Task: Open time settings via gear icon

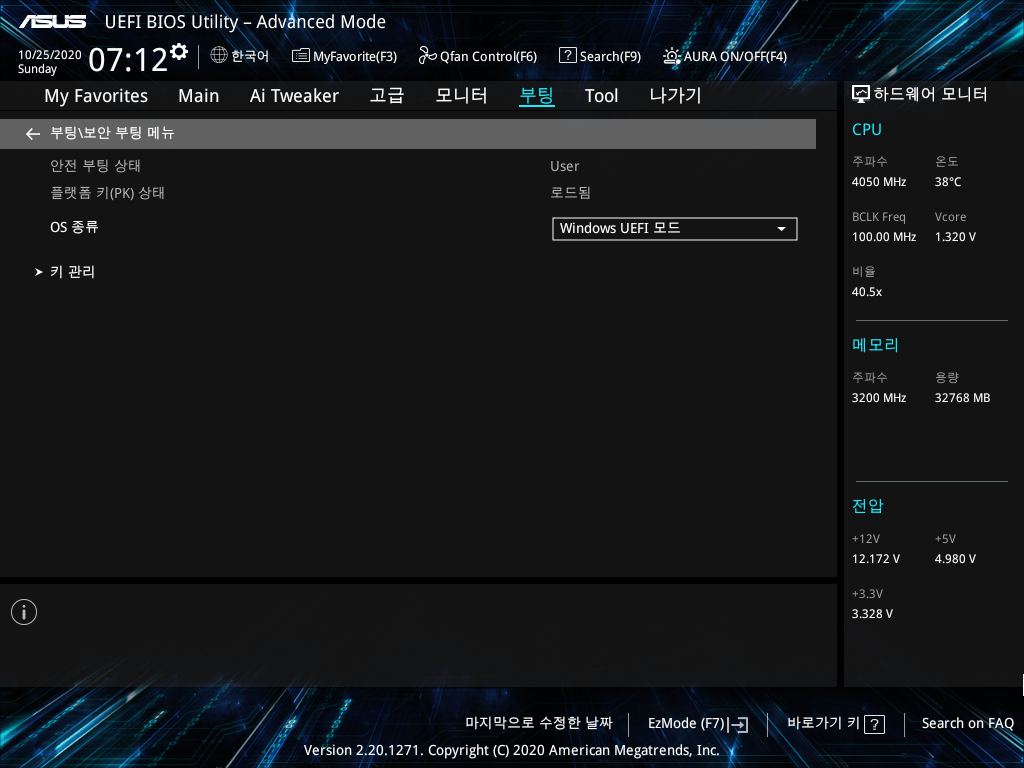Action: [x=179, y=51]
